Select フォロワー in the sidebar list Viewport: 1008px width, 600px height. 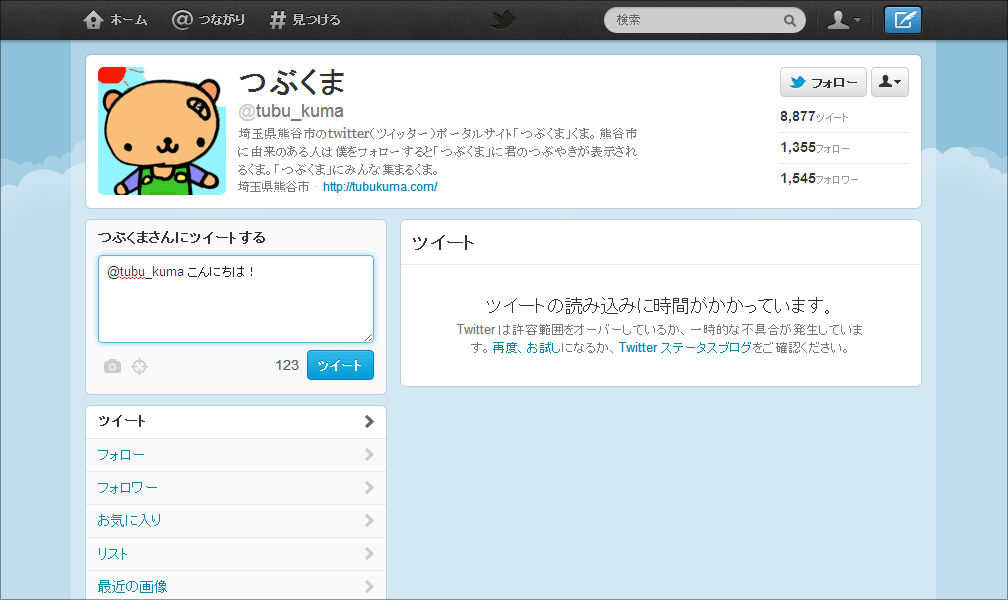coord(236,488)
